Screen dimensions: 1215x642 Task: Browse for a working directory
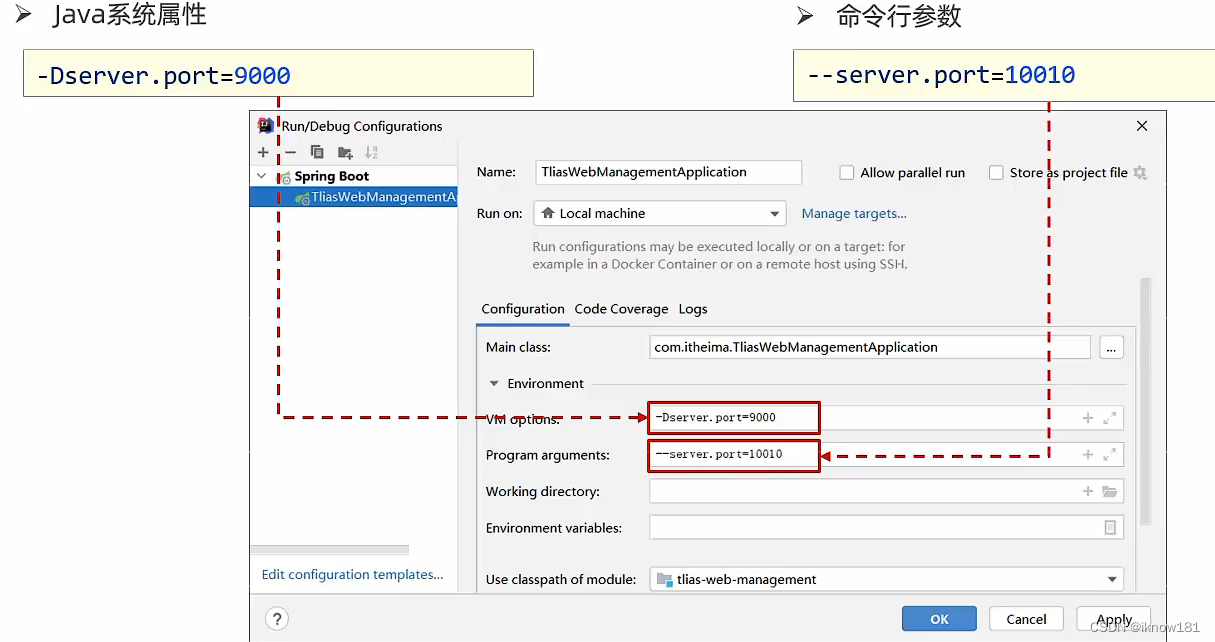tap(1110, 491)
